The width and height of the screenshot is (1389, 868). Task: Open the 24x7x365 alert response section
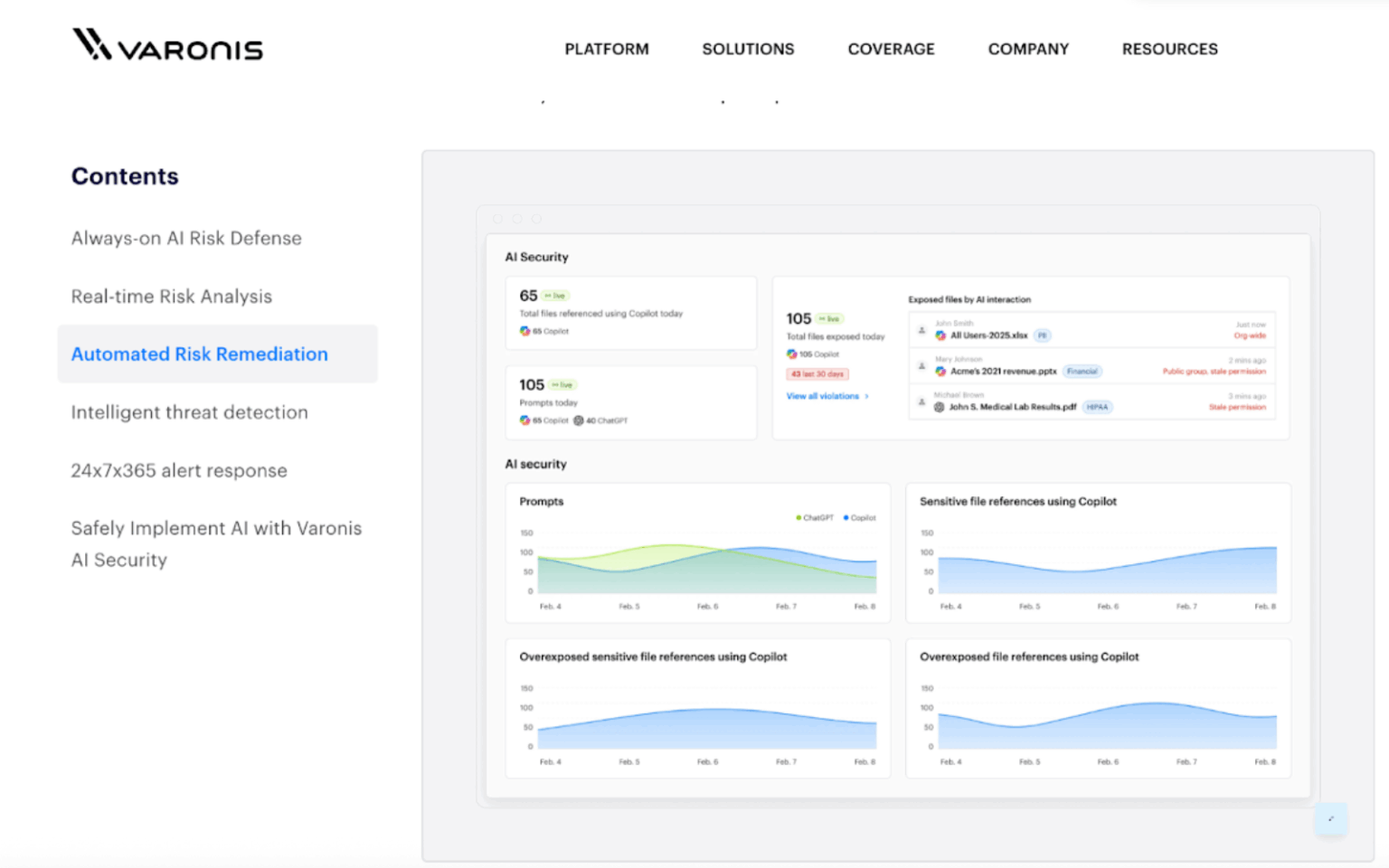(179, 470)
